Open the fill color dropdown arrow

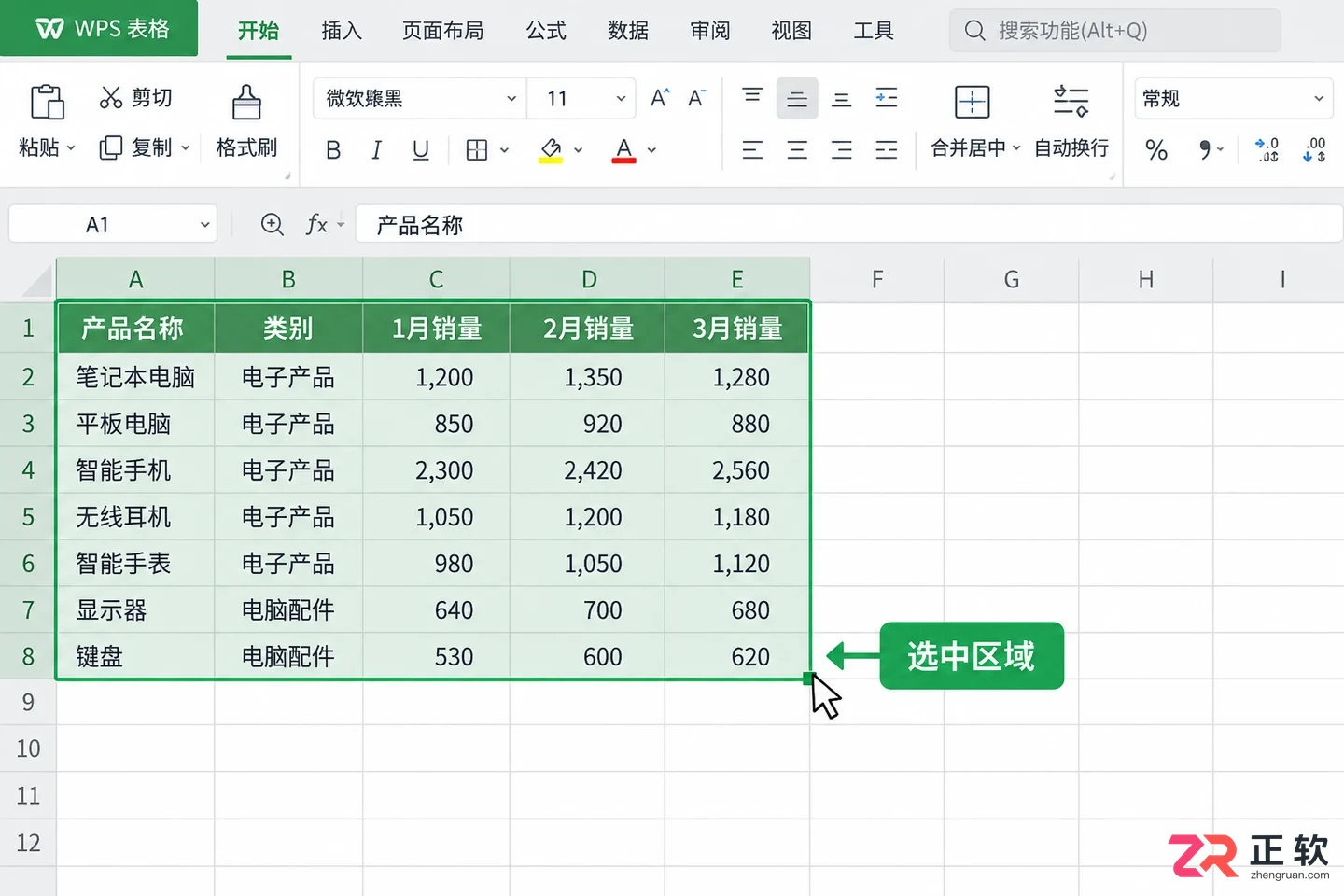pos(578,150)
